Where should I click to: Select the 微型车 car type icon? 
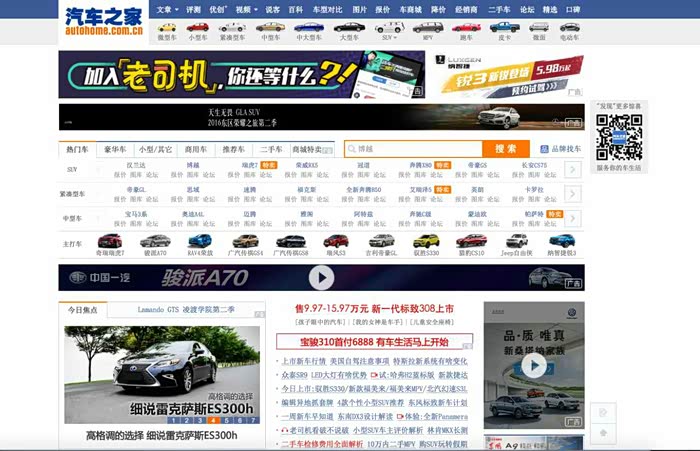(166, 31)
